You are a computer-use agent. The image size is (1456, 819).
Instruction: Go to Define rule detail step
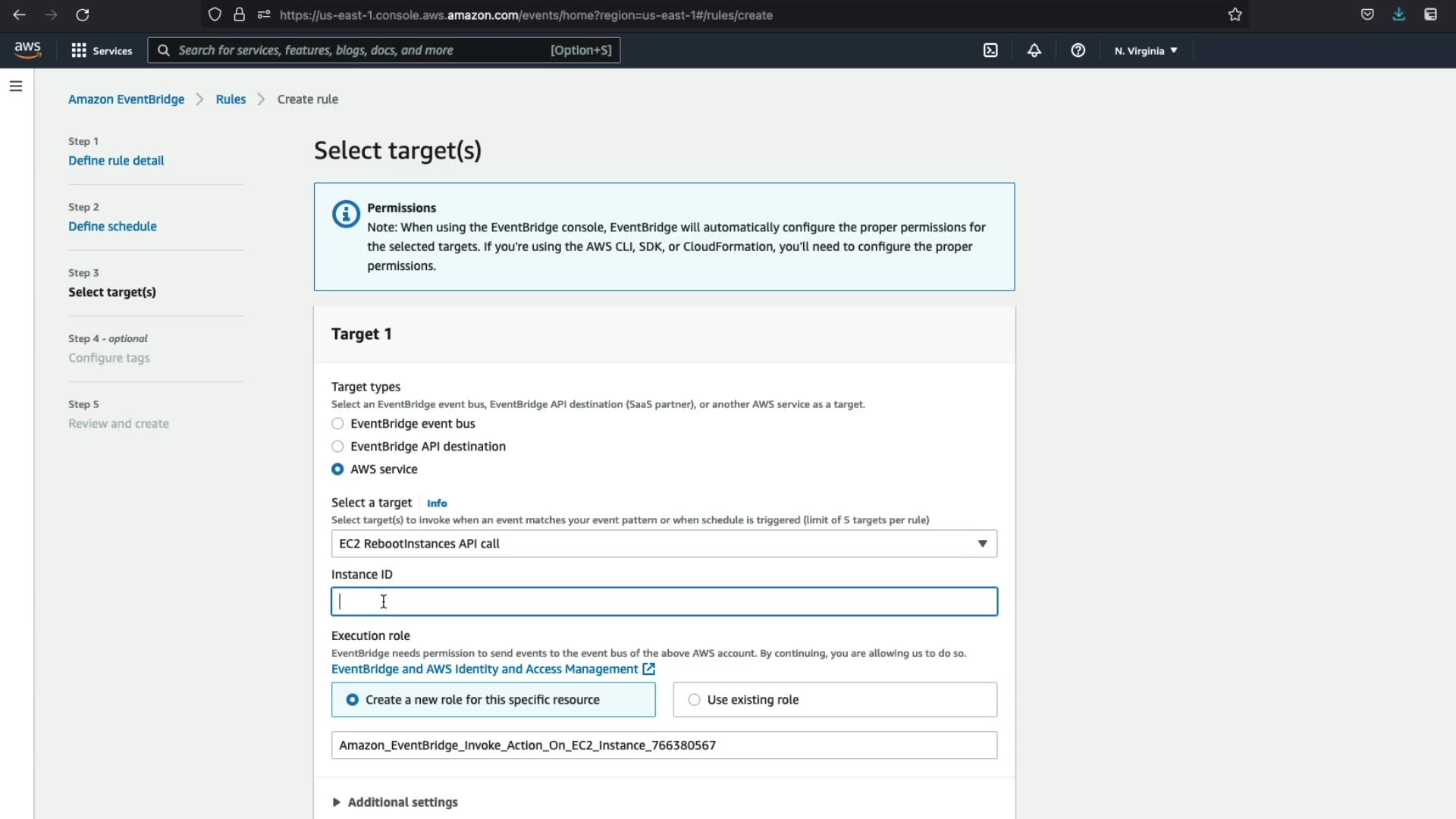click(x=116, y=161)
